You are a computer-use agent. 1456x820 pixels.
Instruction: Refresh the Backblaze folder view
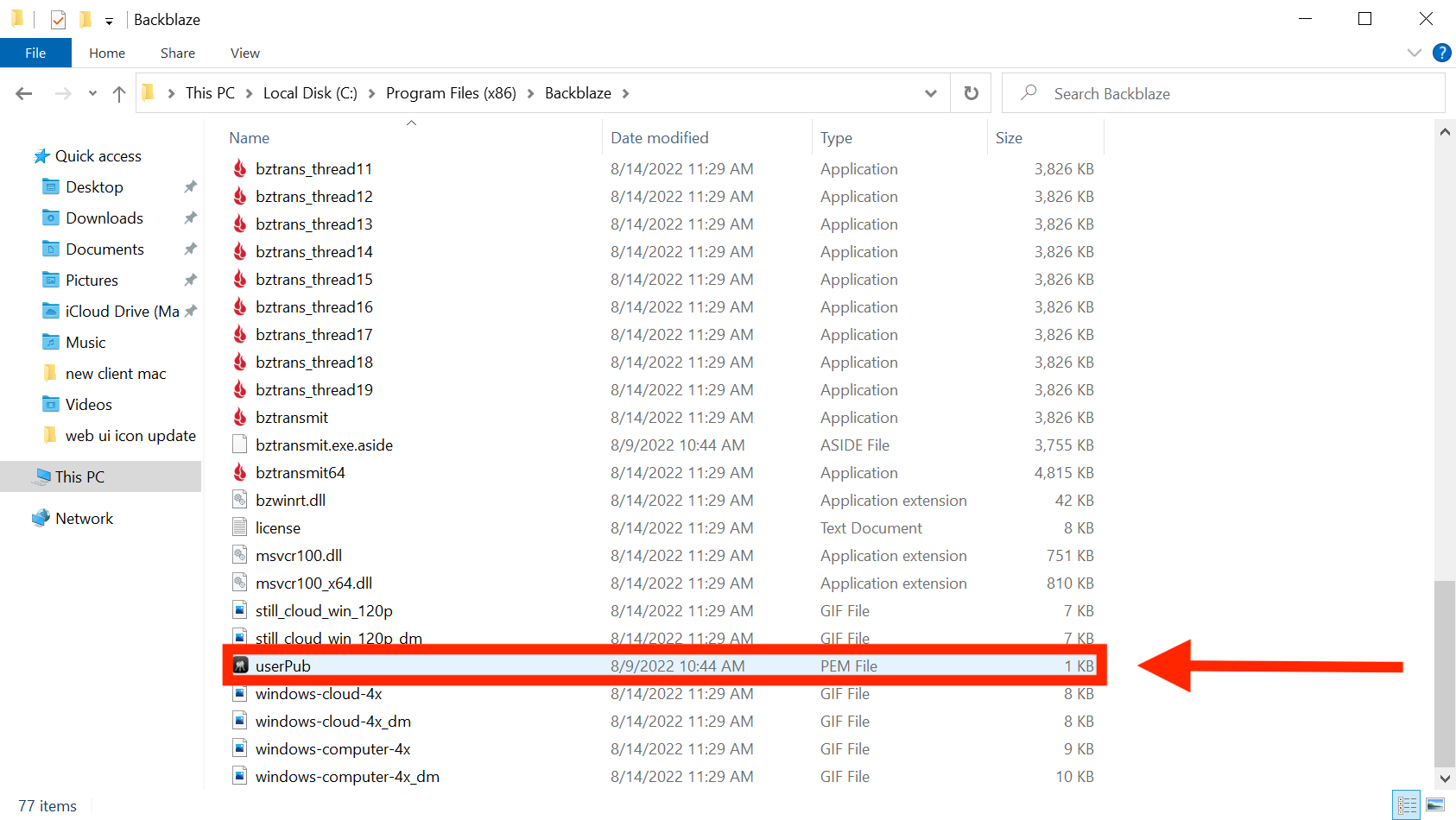click(x=972, y=93)
